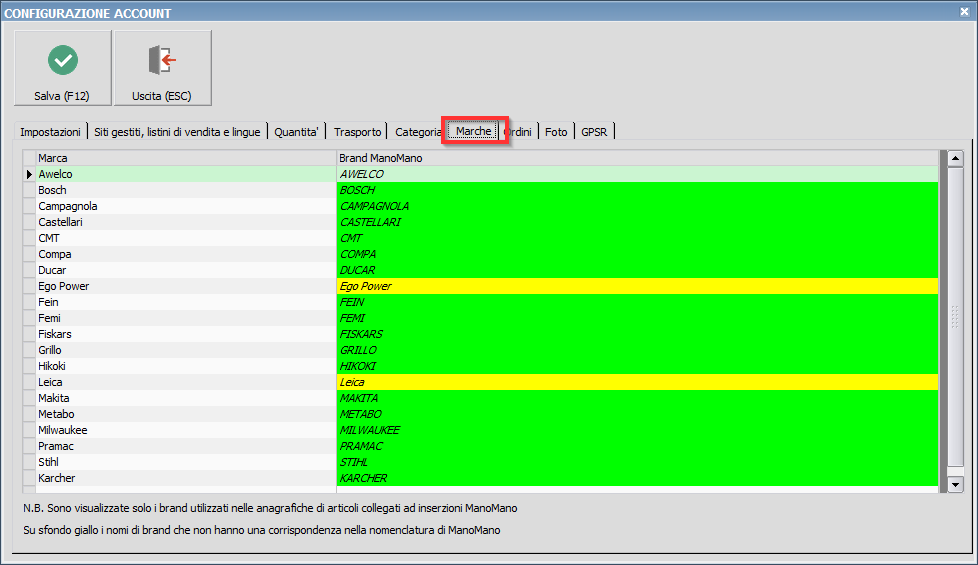Select the Makita marca cell
The height and width of the screenshot is (565, 978).
pyautogui.click(x=186, y=398)
